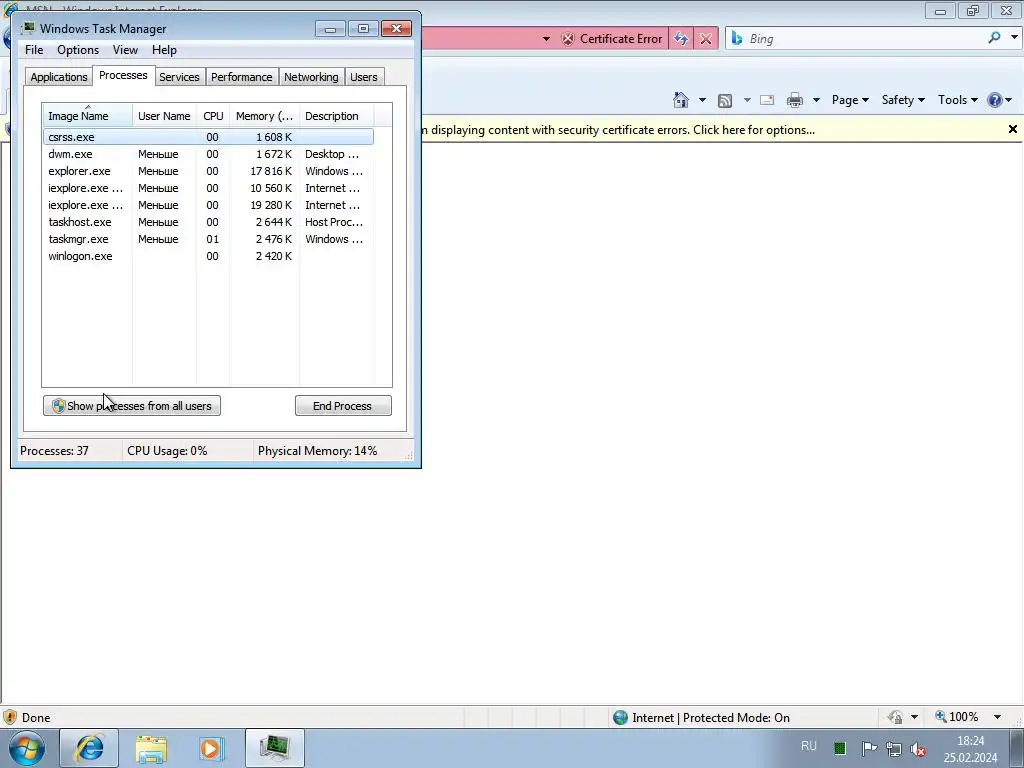The height and width of the screenshot is (768, 1024).
Task: Sort by Description column header
Action: tap(336, 116)
